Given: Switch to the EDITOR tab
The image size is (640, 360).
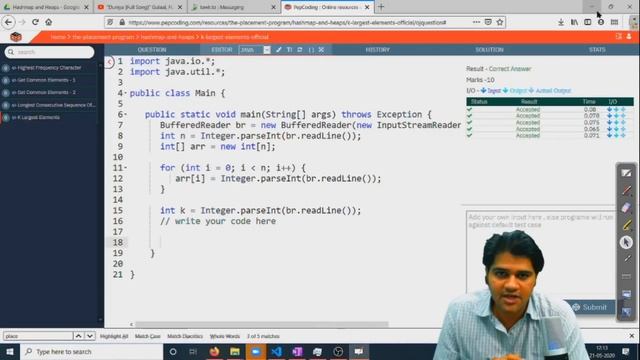Looking at the screenshot, I should 222,50.
